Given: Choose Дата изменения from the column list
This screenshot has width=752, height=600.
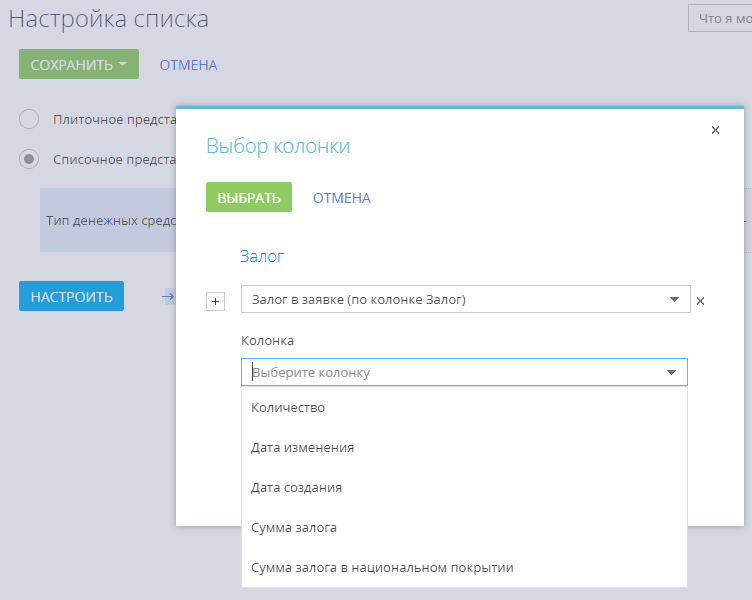Looking at the screenshot, I should (302, 447).
